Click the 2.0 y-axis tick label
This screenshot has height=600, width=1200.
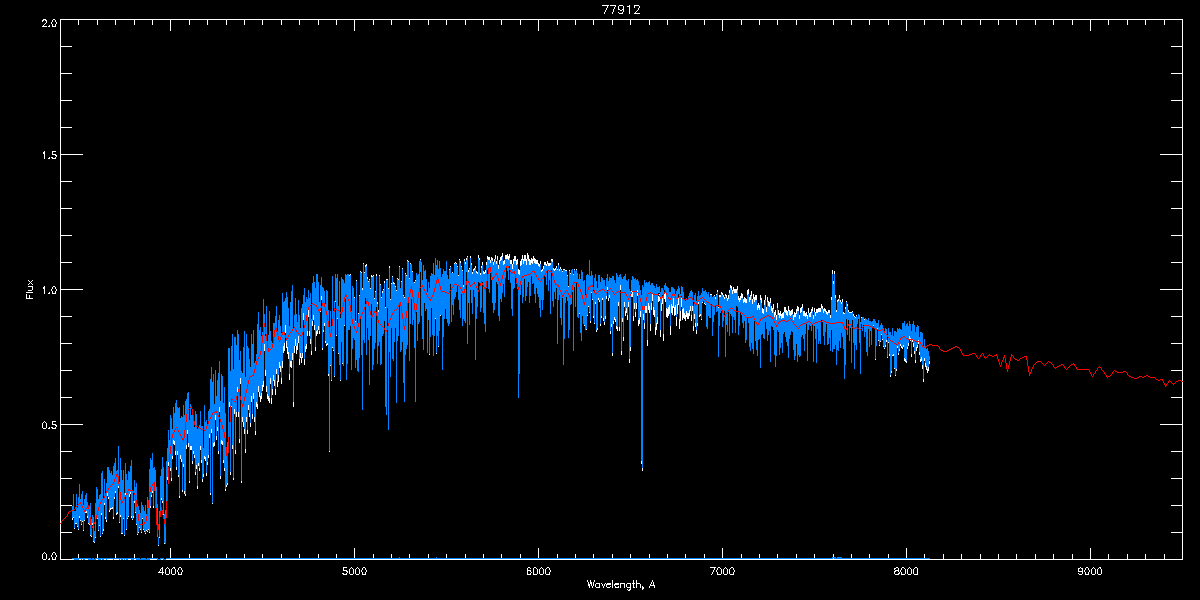(x=48, y=22)
